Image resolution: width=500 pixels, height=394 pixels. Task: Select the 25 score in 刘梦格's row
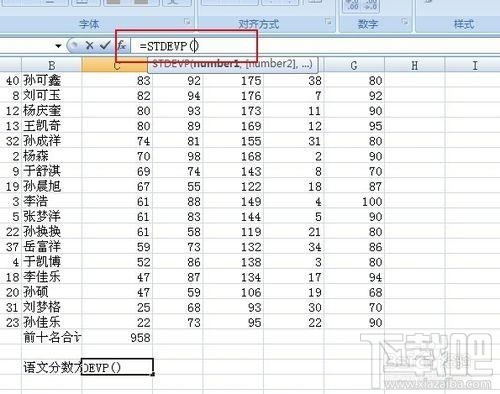click(117, 307)
